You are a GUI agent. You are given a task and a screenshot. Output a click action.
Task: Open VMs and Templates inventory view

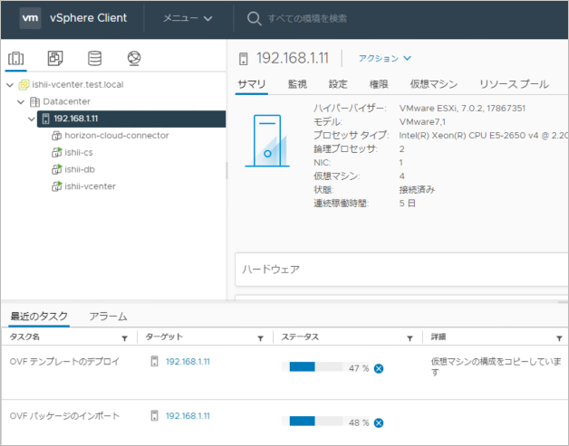point(55,58)
